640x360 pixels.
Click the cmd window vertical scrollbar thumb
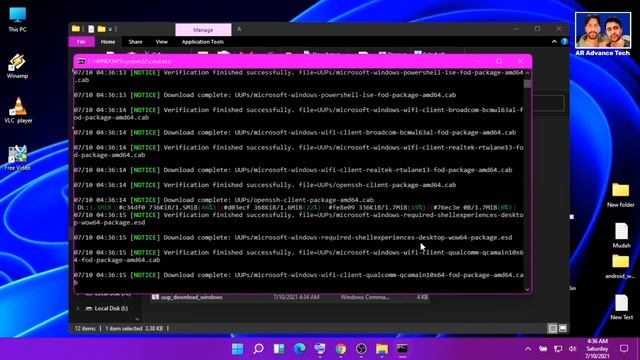click(527, 84)
